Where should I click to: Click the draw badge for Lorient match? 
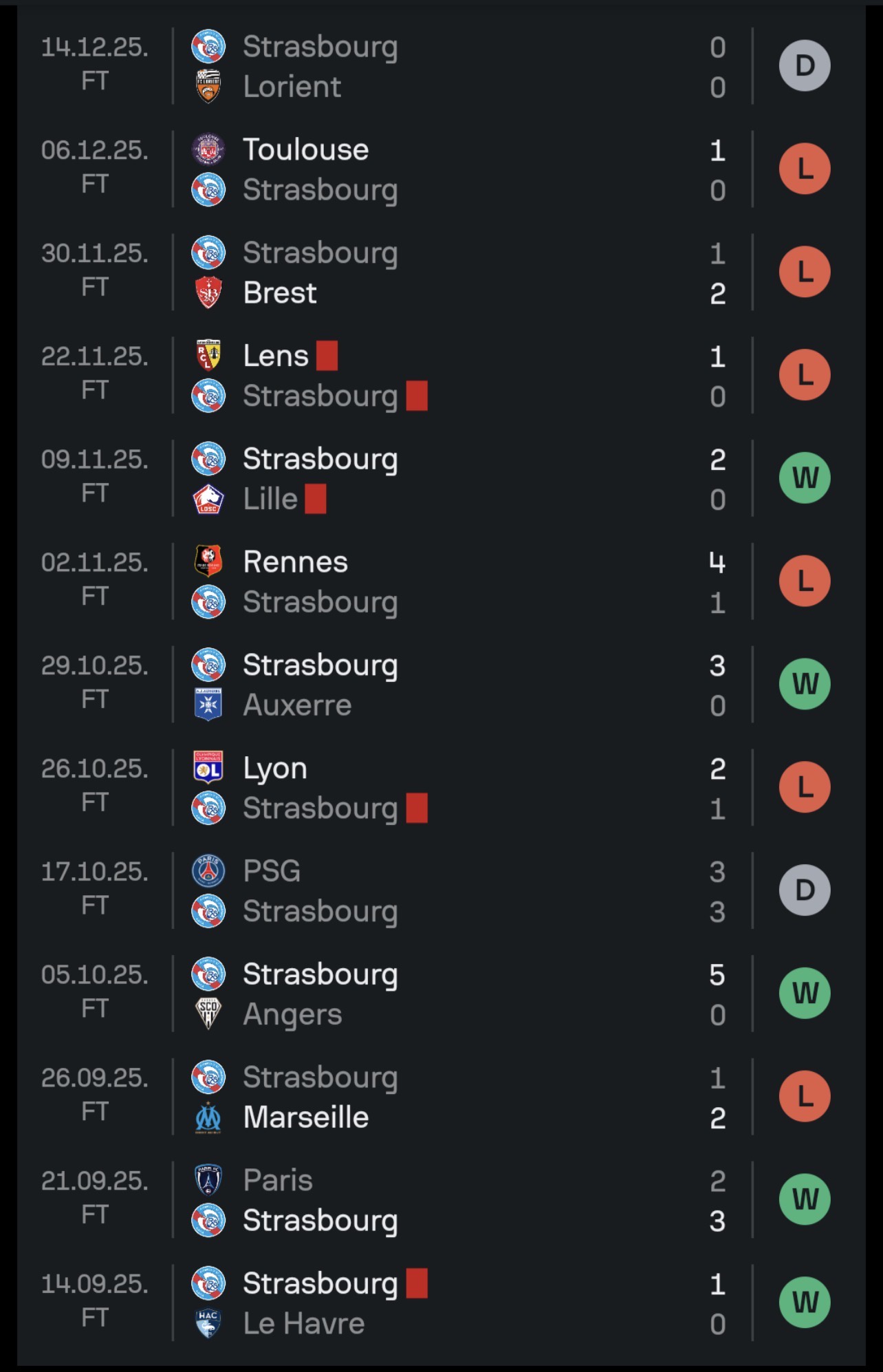click(805, 66)
